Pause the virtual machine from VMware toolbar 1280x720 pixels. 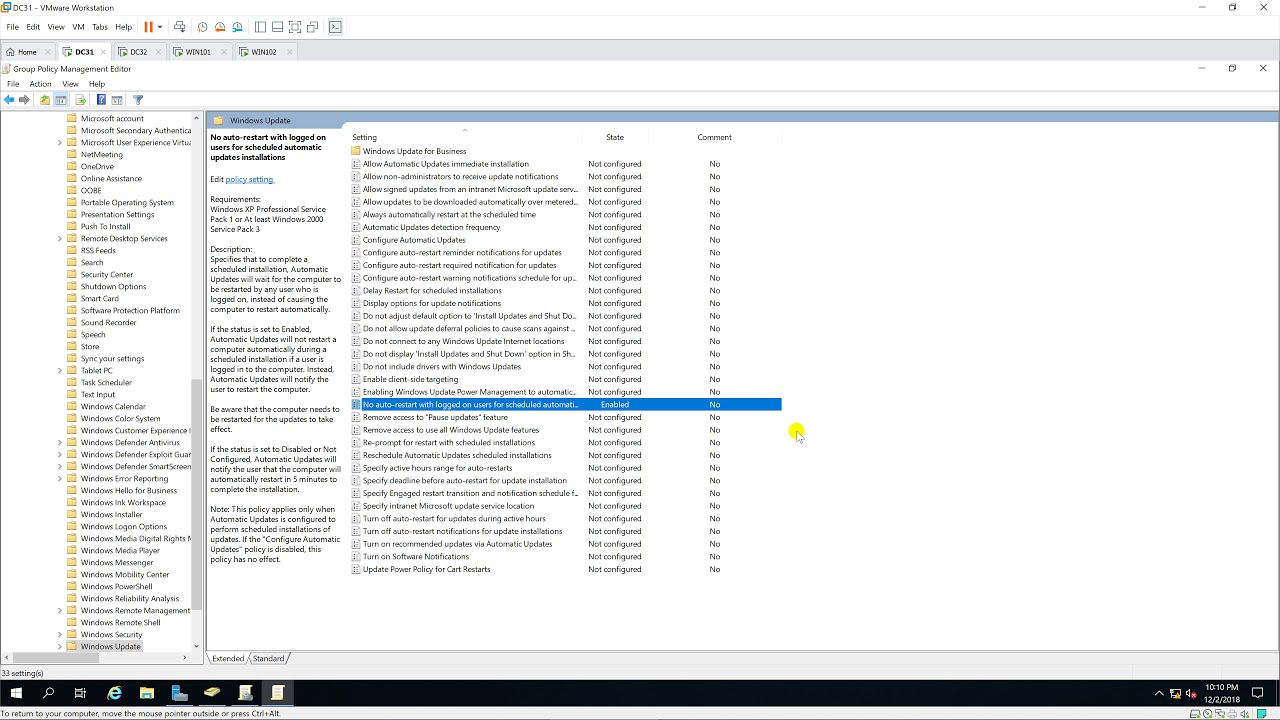[x=149, y=27]
